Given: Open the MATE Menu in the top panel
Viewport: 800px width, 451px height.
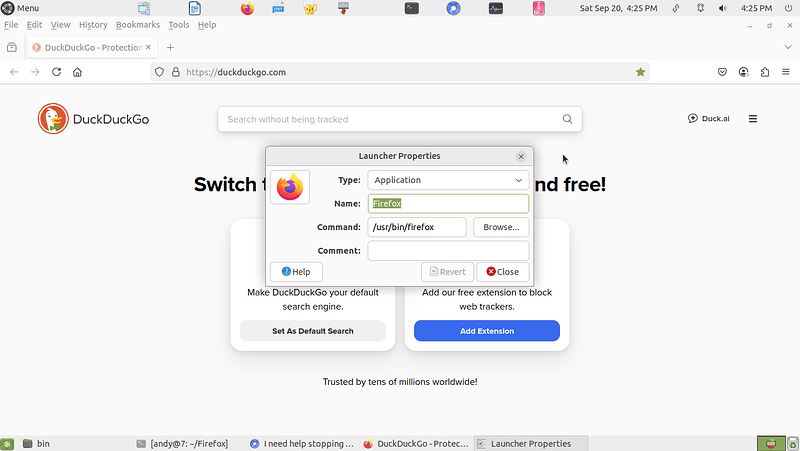Looking at the screenshot, I should (x=20, y=8).
